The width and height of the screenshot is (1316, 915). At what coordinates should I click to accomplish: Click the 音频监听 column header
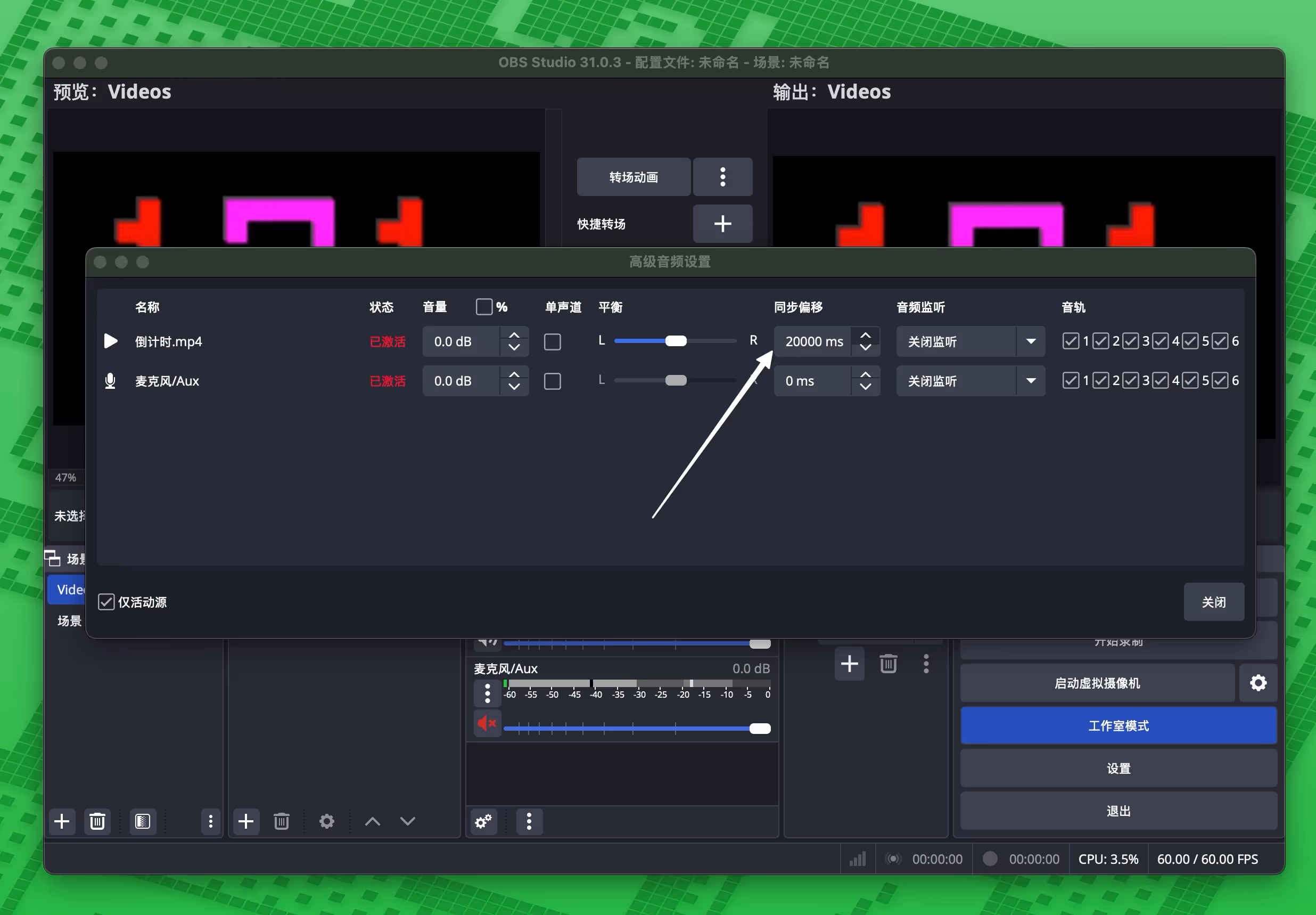pyautogui.click(x=920, y=307)
